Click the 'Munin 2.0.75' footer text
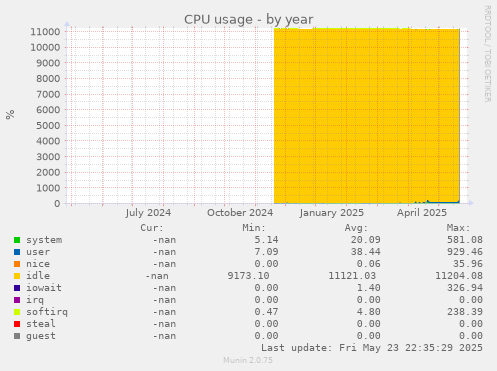 click(248, 360)
